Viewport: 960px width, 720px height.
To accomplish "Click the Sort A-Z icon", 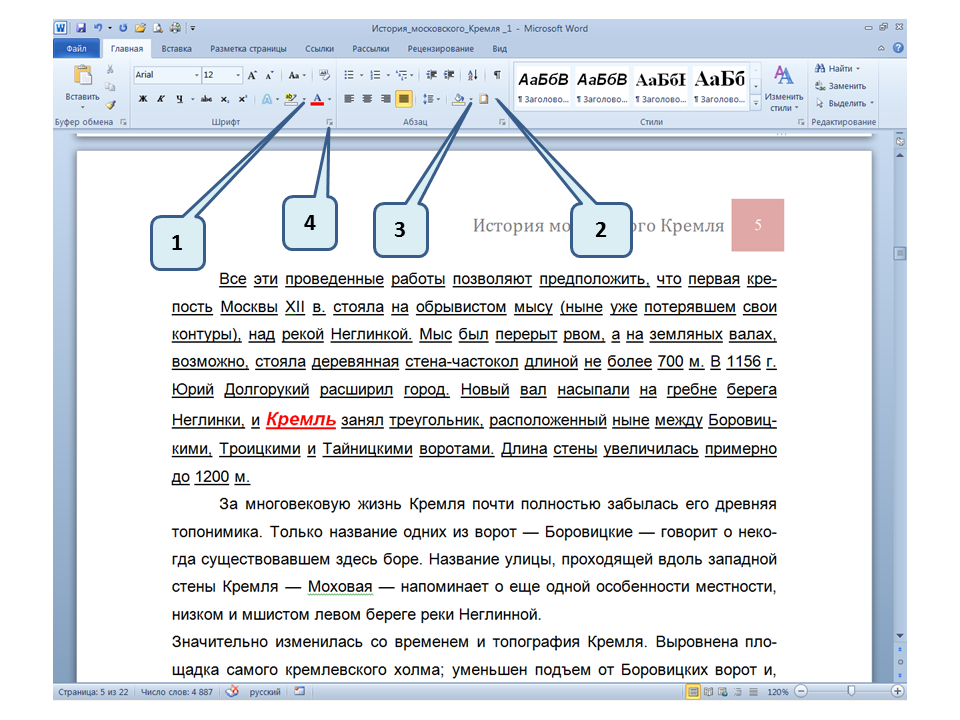I will click(x=473, y=75).
